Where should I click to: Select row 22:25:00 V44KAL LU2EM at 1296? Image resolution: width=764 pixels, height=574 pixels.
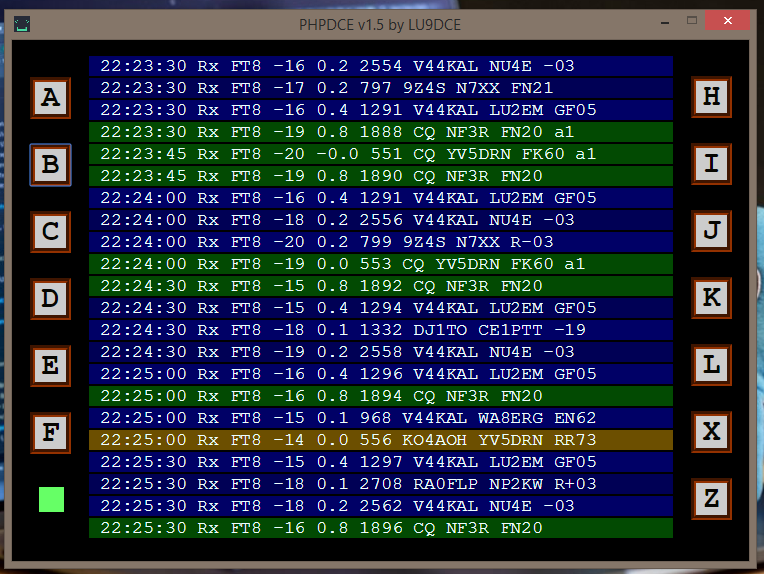tap(381, 374)
